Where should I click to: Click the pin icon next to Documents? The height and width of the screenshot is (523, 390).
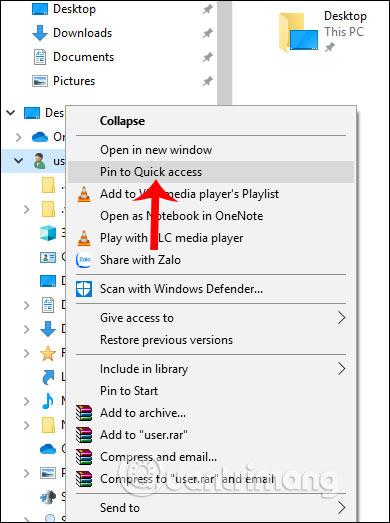[x=208, y=57]
